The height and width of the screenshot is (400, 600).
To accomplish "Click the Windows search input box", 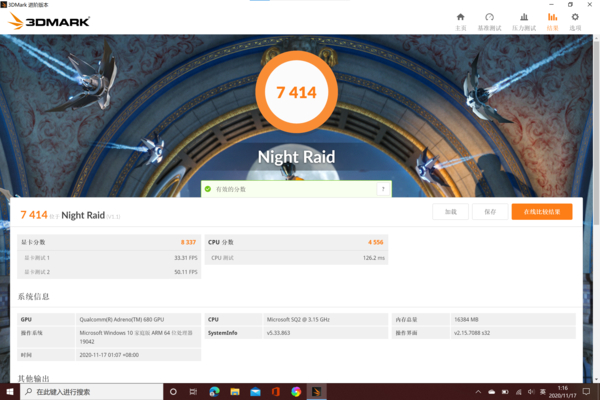I will coord(92,392).
